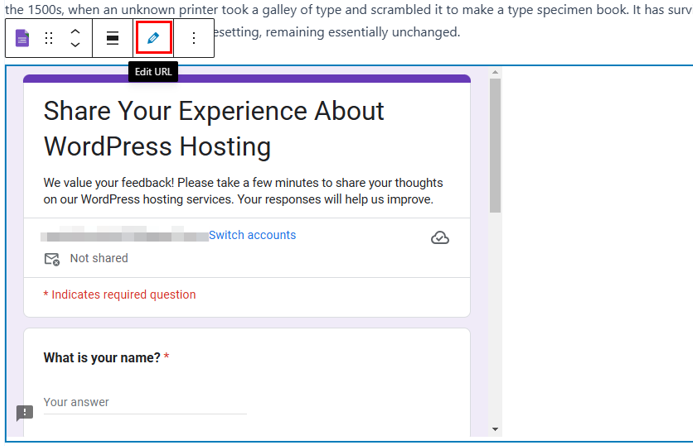Viewport: 699px width, 446px height.
Task: Click the 'Share Your Experience About WordPress Hosting' title
Action: click(x=214, y=129)
